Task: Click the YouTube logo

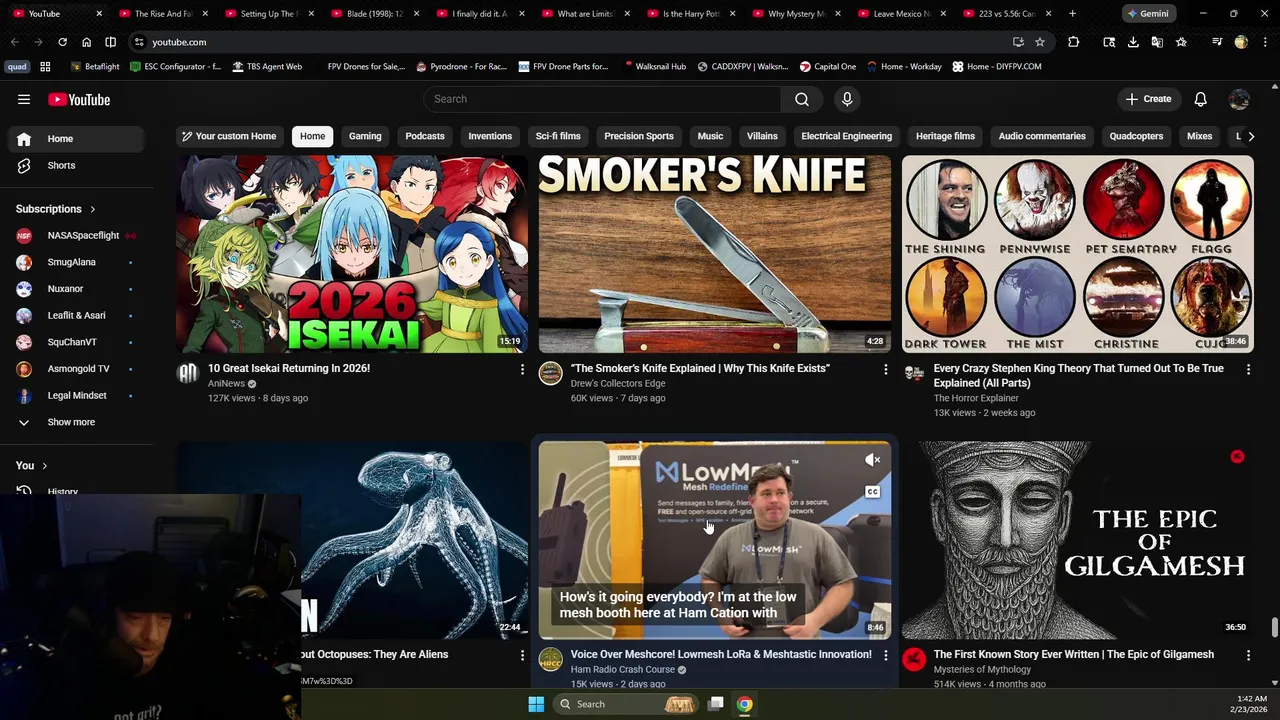Action: tap(79, 99)
